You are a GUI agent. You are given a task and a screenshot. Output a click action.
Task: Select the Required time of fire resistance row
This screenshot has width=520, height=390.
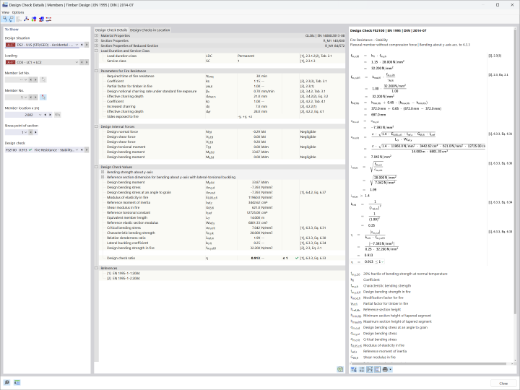[222, 76]
